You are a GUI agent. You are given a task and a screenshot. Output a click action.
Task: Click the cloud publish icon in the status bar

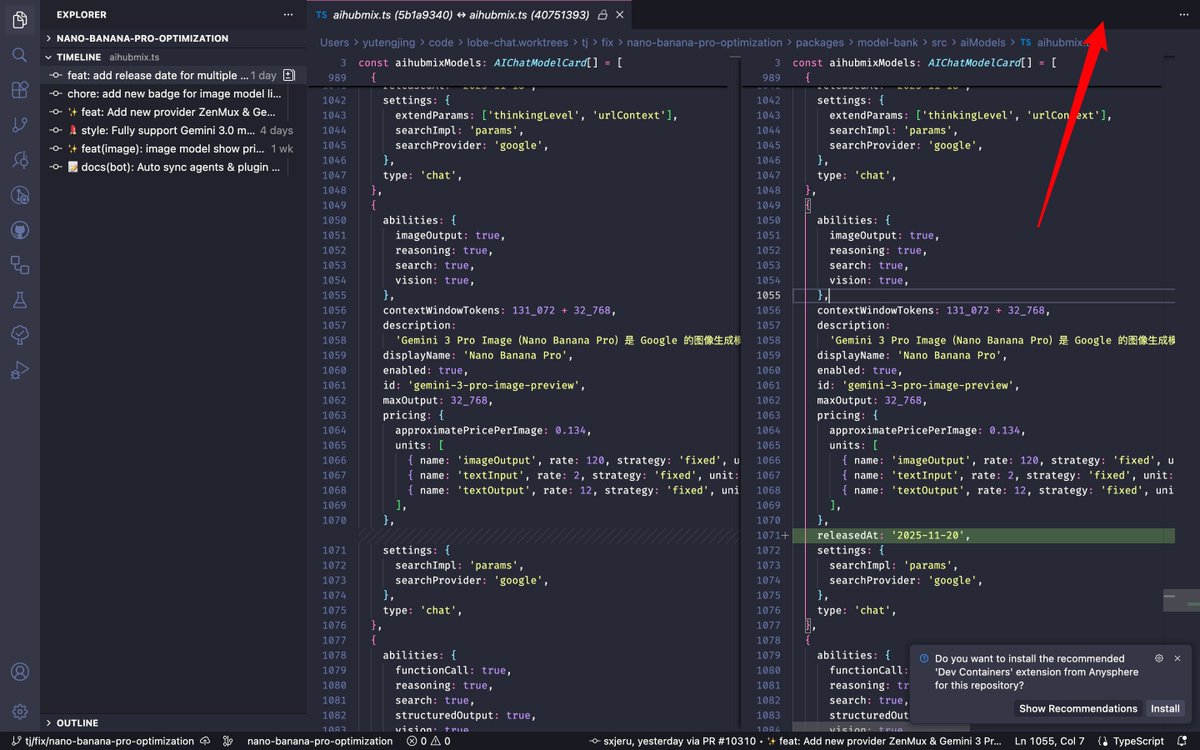[205, 741]
